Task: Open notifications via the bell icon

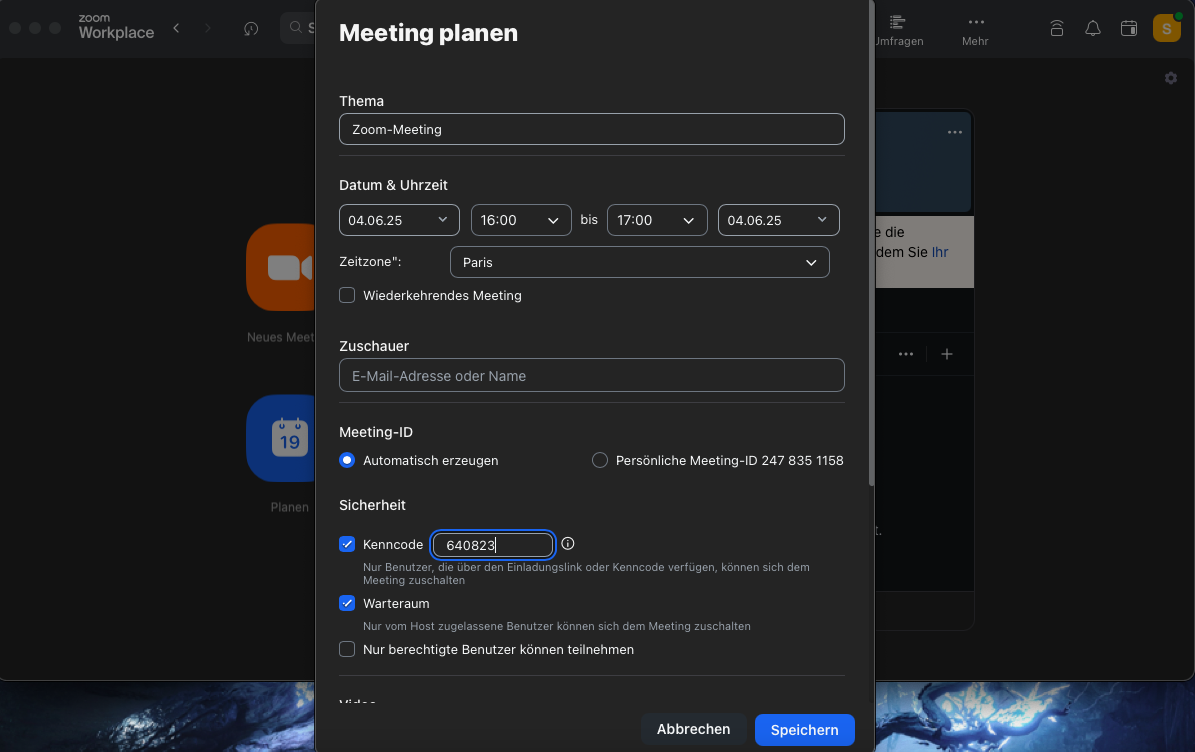Action: click(x=1093, y=28)
